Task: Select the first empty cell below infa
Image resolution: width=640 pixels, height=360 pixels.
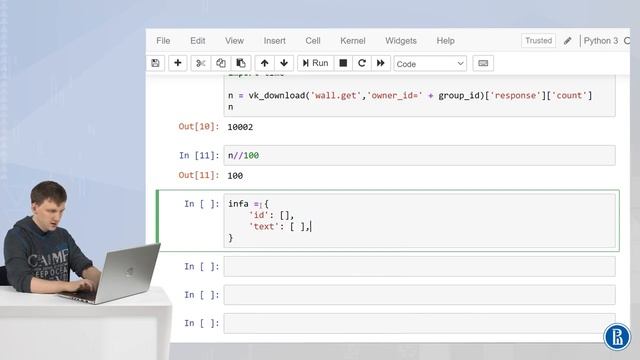Action: coord(419,267)
